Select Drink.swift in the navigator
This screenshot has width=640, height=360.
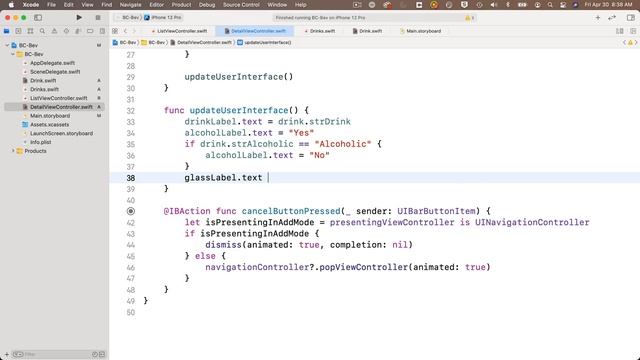pos(43,80)
